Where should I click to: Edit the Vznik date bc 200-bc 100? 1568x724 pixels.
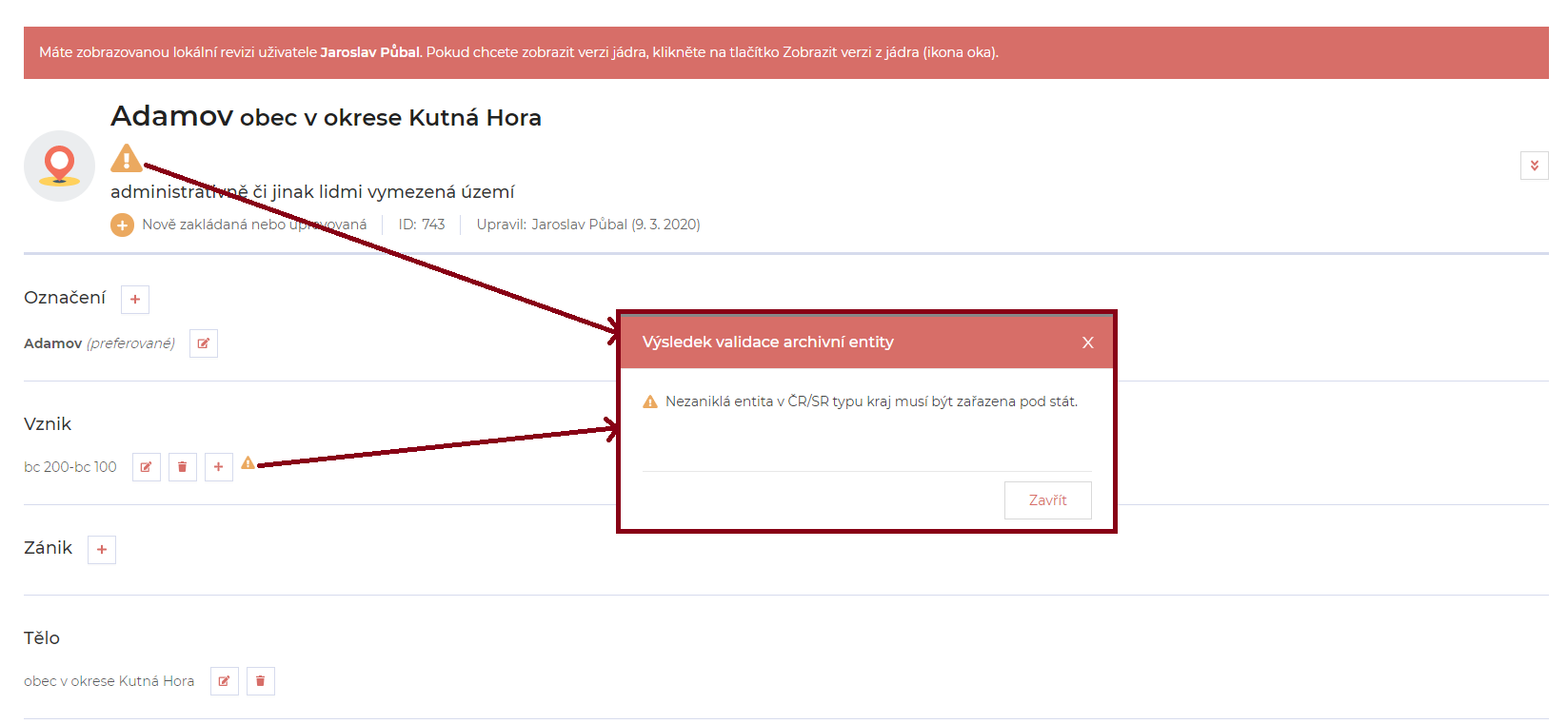tap(147, 467)
